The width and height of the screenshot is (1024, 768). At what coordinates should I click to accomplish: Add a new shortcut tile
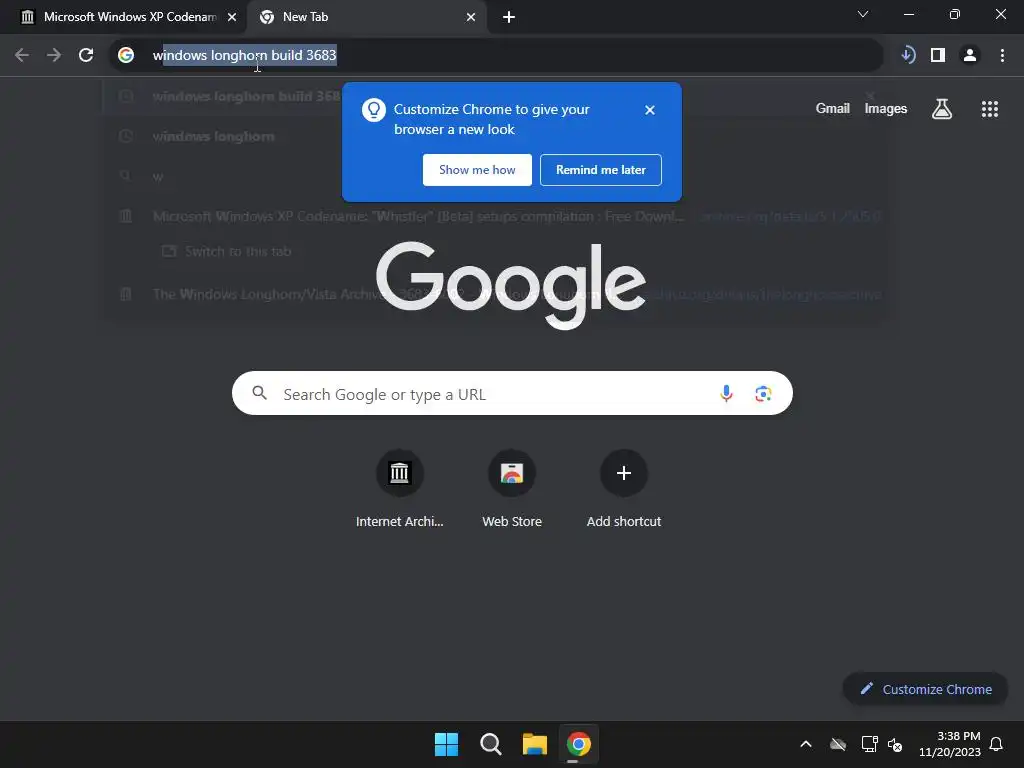[x=624, y=488]
